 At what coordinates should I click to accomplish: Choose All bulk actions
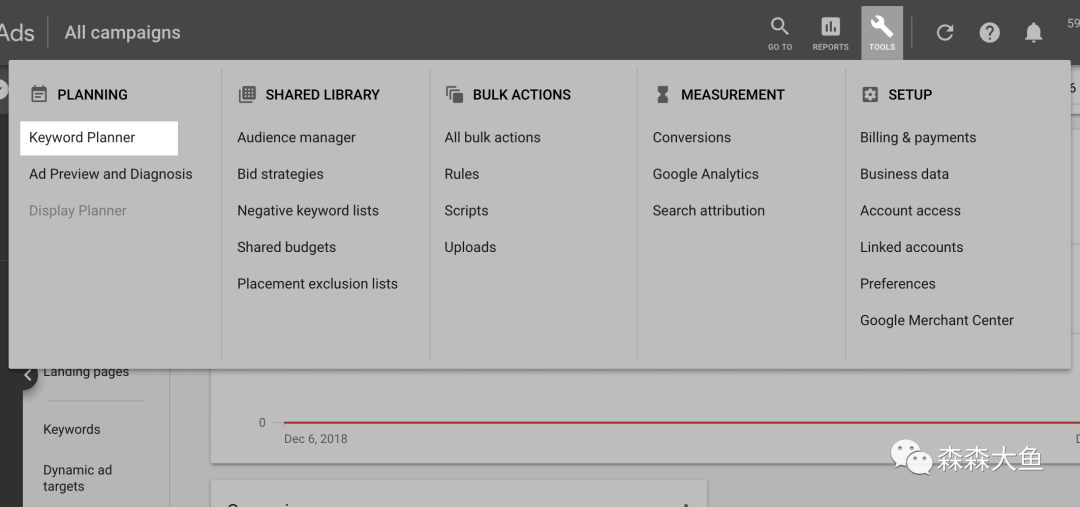[492, 138]
